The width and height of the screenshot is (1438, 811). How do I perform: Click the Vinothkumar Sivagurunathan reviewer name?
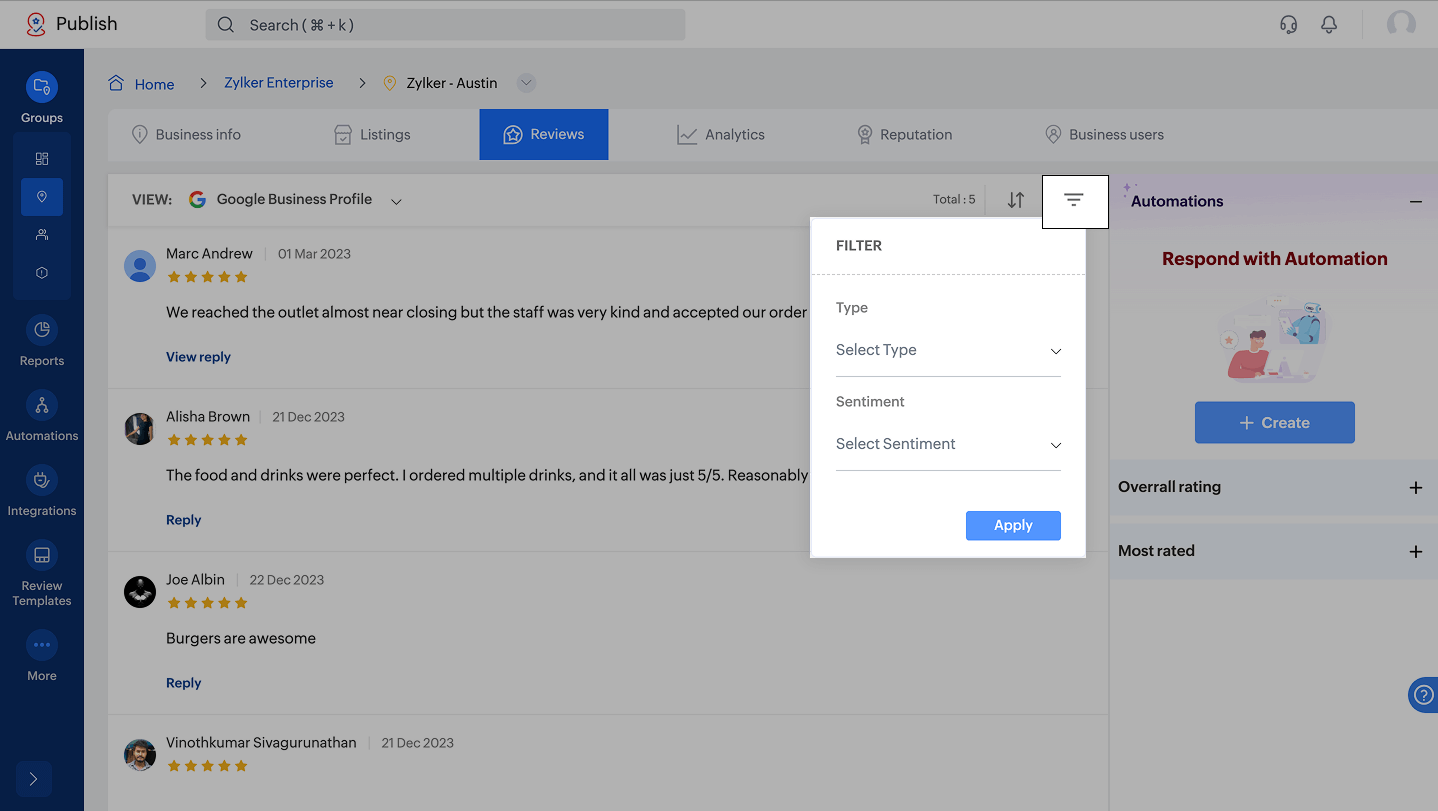(x=261, y=743)
